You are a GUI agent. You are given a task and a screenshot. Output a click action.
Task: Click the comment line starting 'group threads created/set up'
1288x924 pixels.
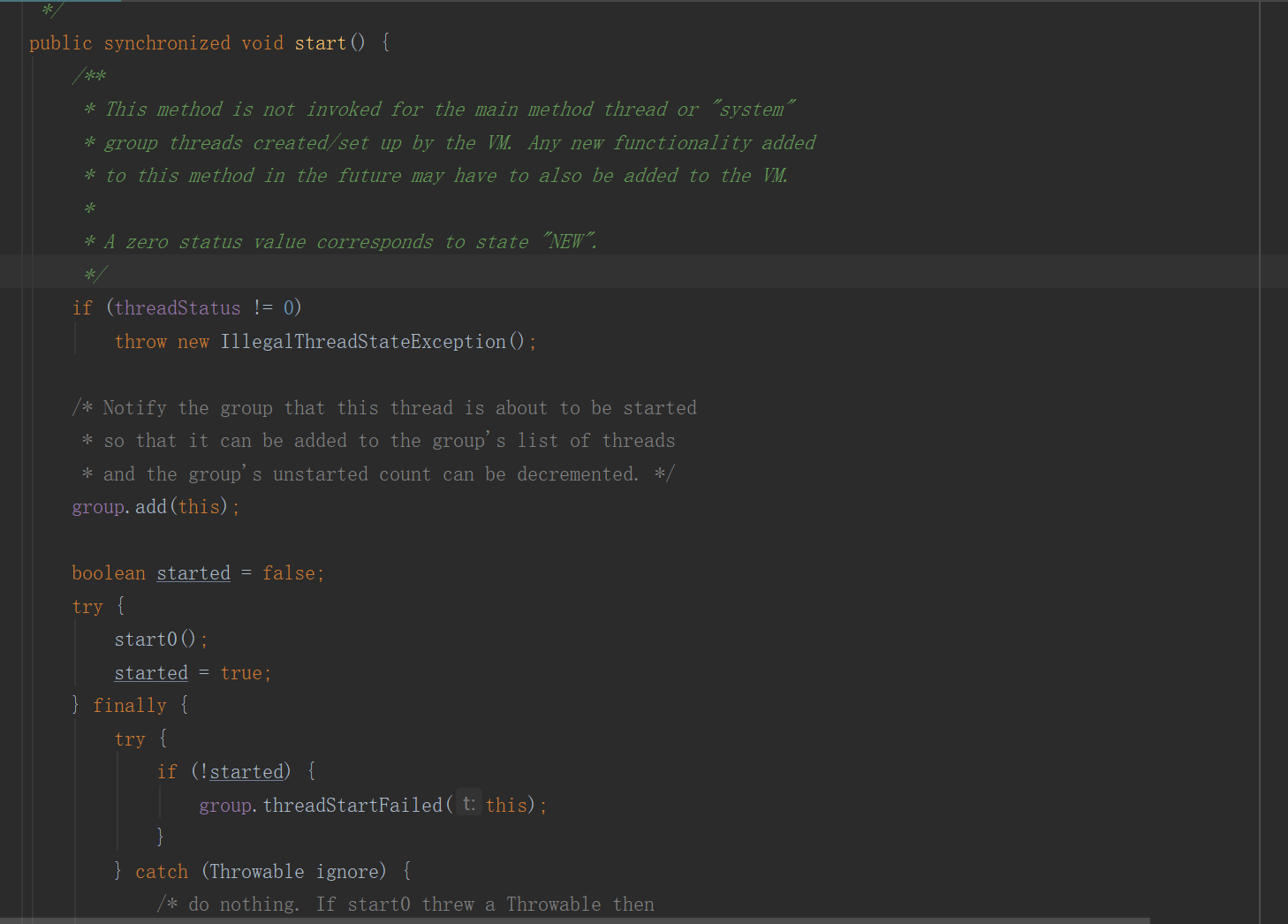450,143
